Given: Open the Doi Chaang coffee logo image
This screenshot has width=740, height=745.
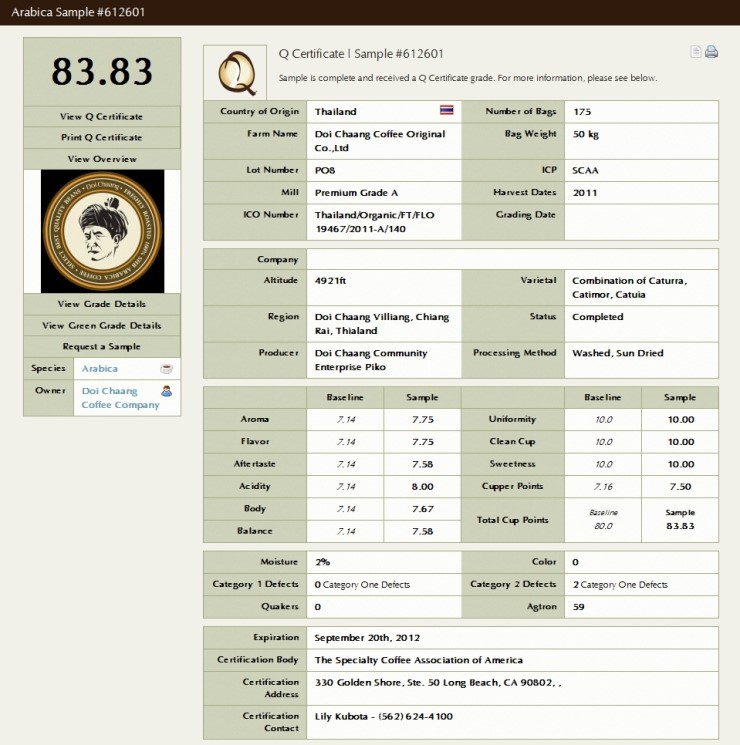Looking at the screenshot, I should point(102,231).
